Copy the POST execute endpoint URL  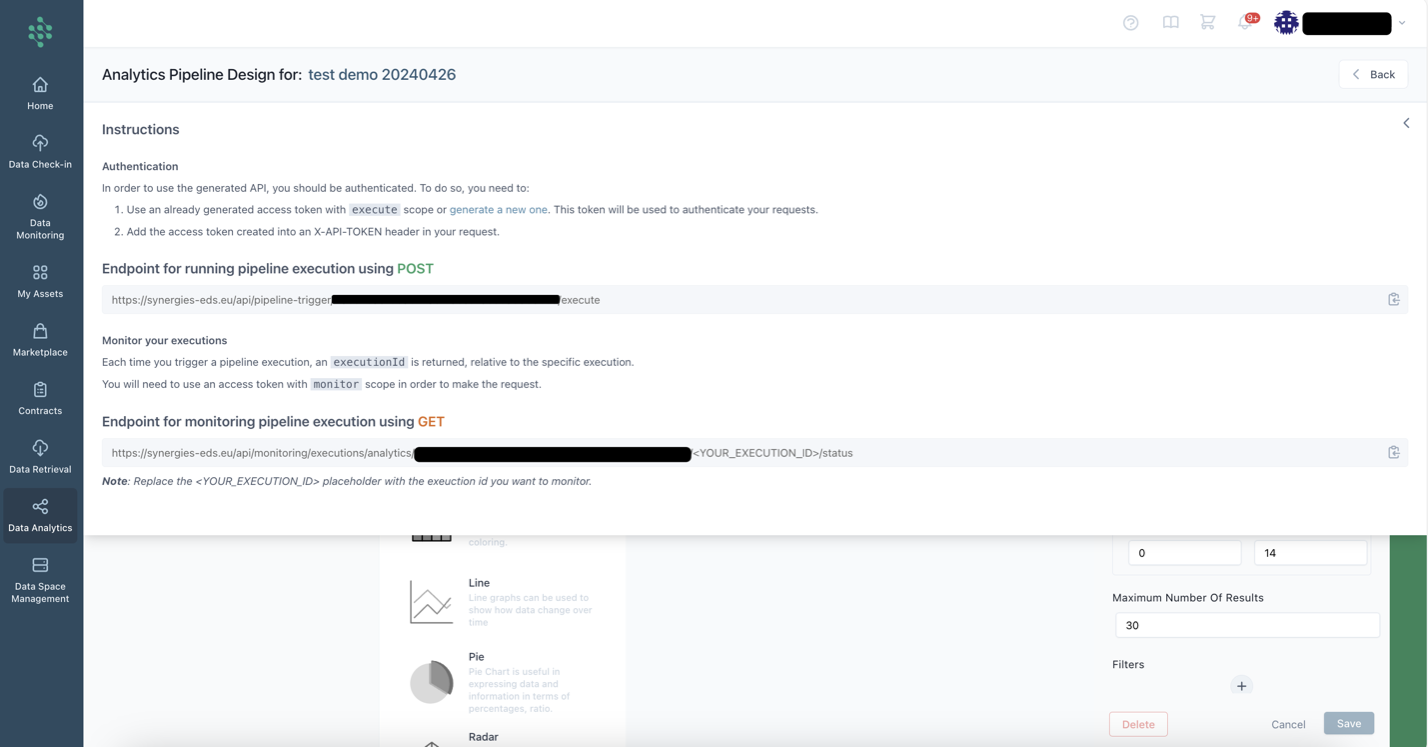coord(1393,300)
